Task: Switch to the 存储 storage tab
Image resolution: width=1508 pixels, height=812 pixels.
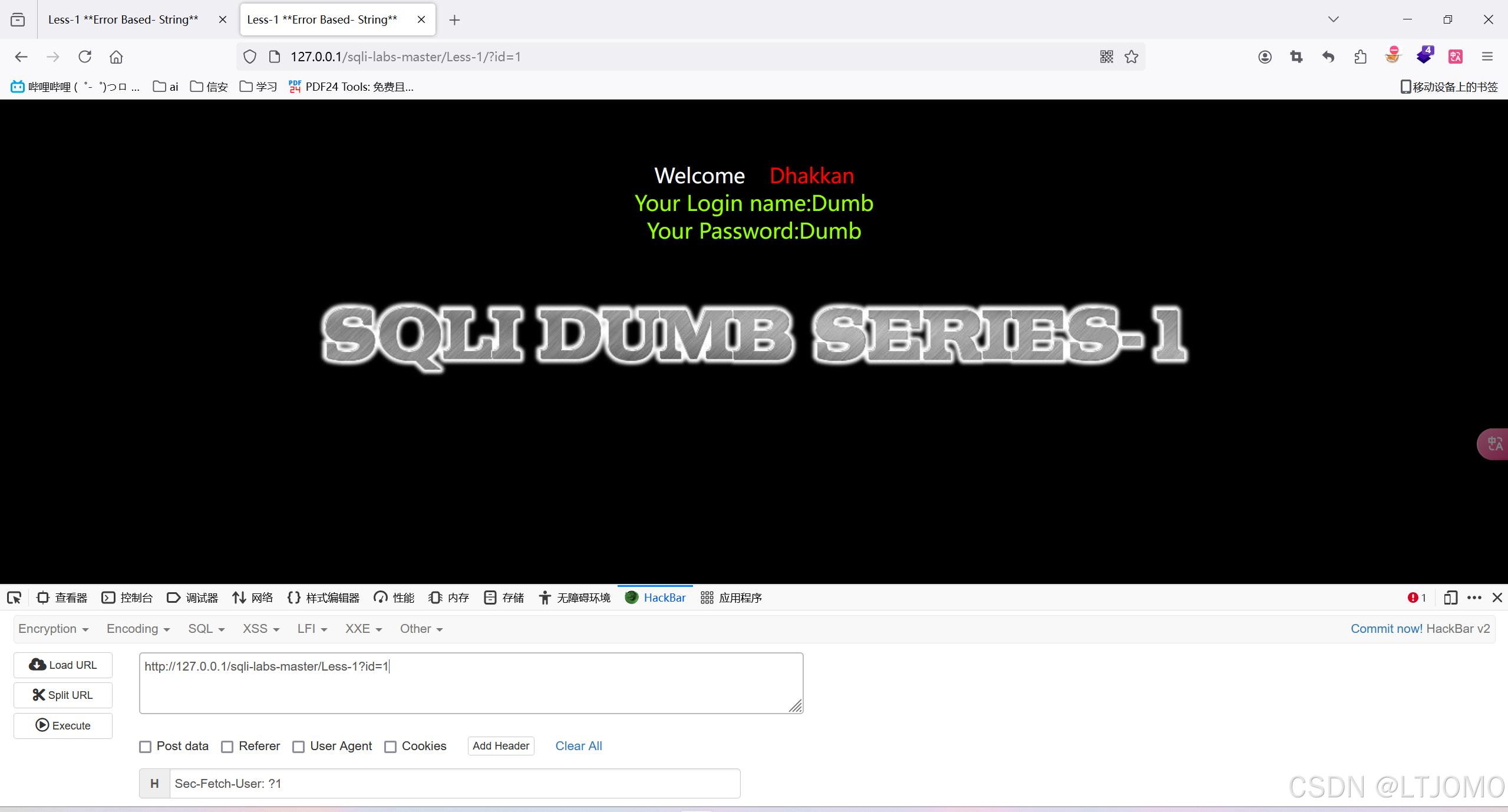Action: click(x=504, y=598)
